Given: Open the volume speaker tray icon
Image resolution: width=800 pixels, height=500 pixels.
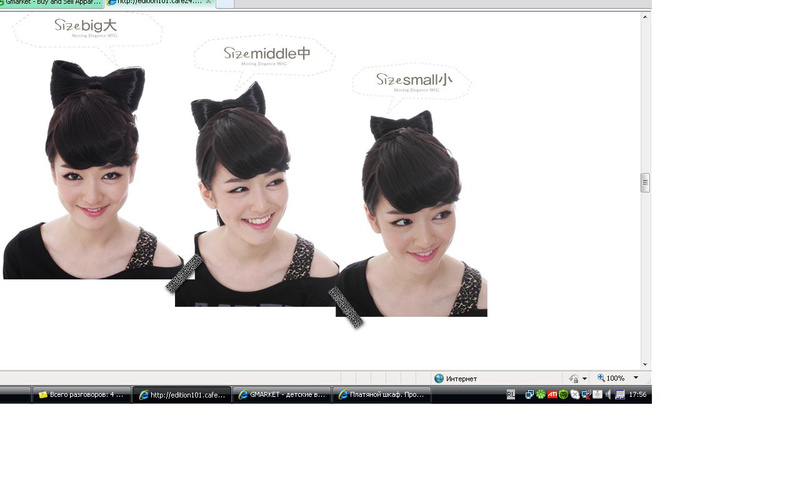Looking at the screenshot, I should 608,395.
